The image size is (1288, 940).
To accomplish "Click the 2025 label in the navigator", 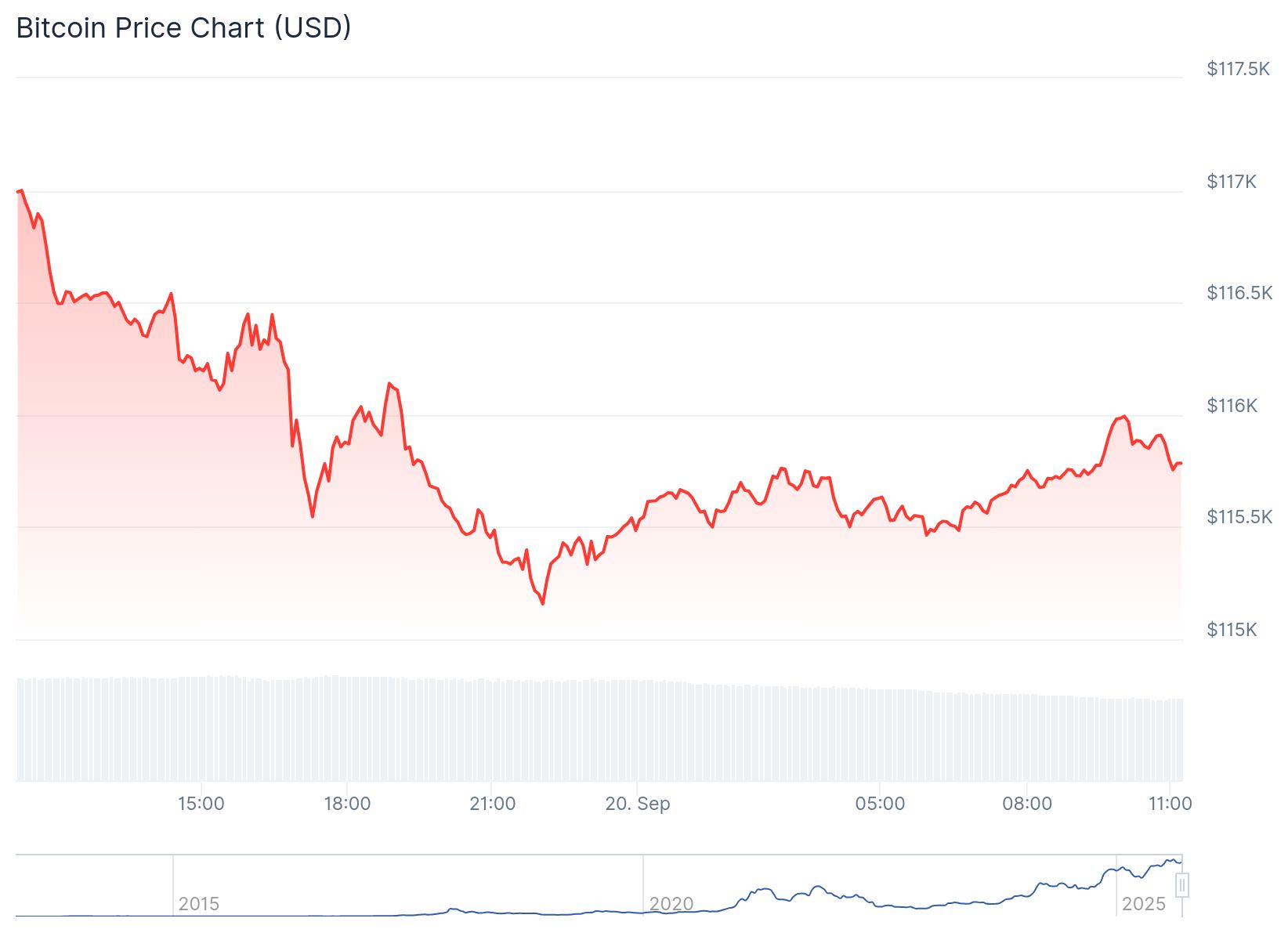I will (1144, 904).
